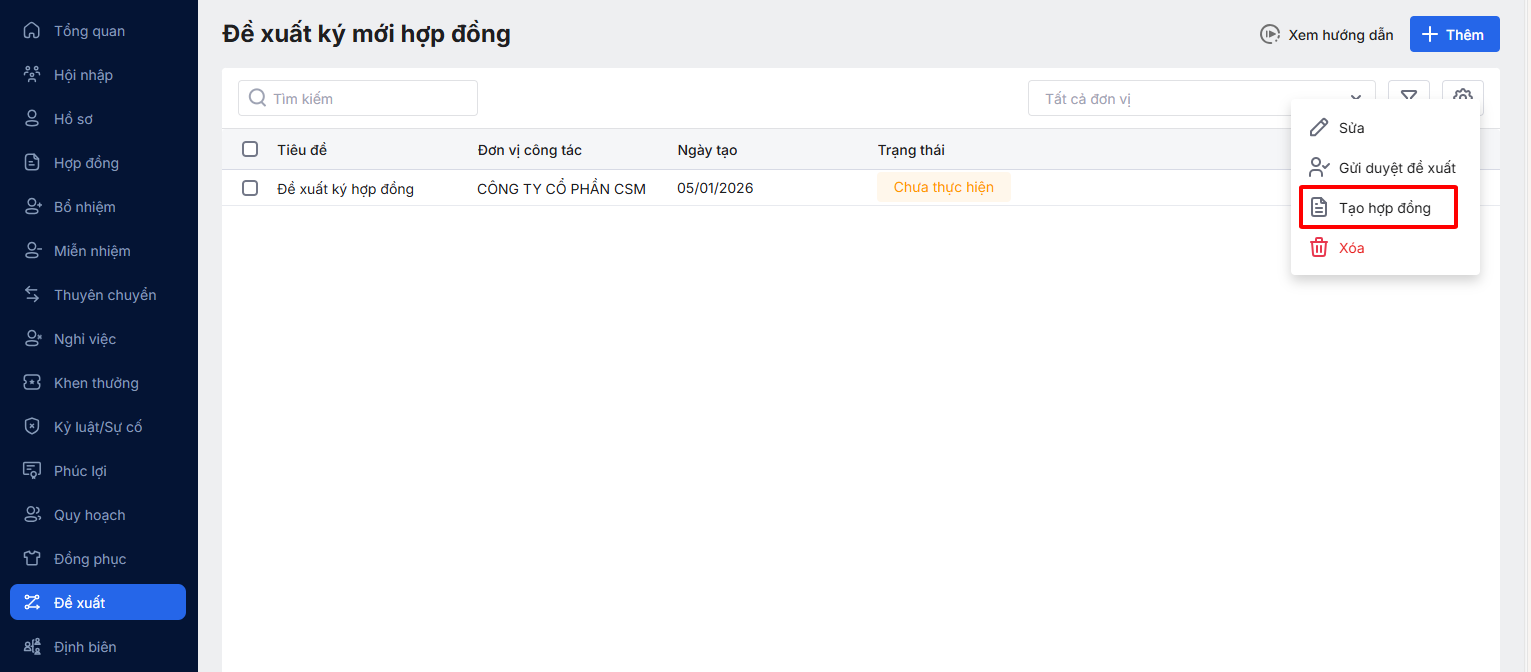Open Khen thưởng from the sidebar
The width and height of the screenshot is (1531, 672).
click(96, 383)
